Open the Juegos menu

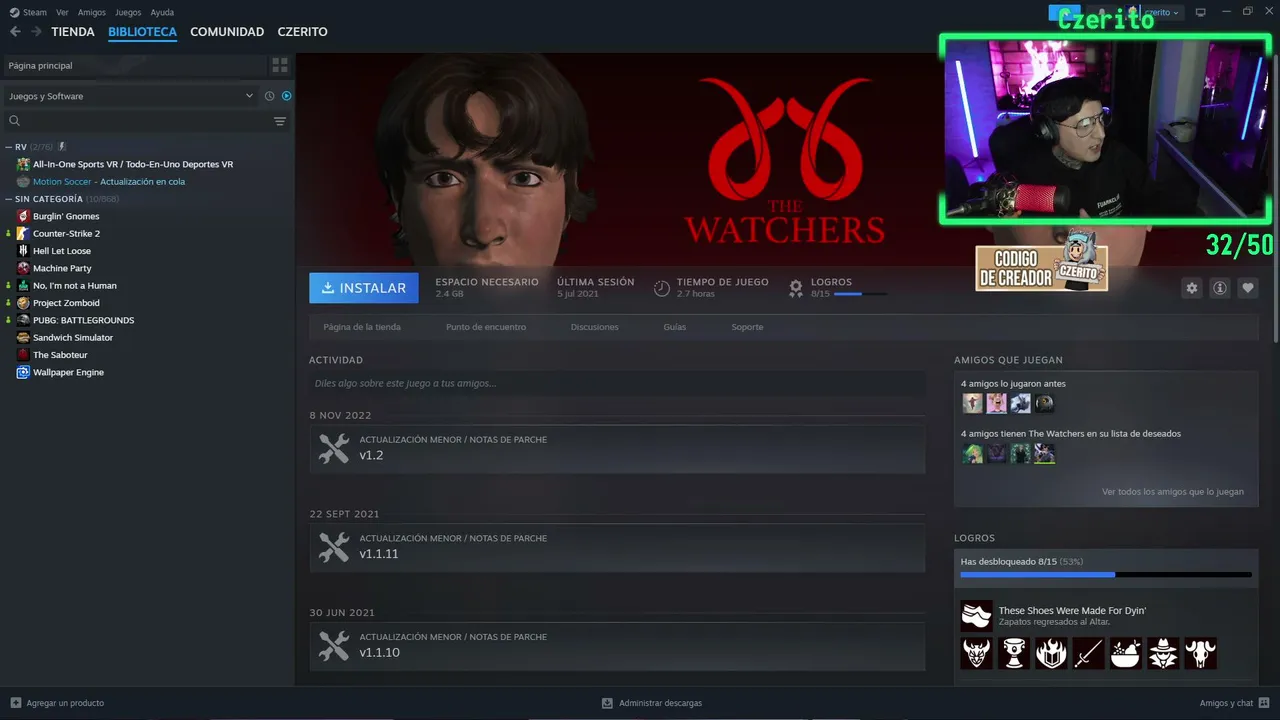click(128, 13)
